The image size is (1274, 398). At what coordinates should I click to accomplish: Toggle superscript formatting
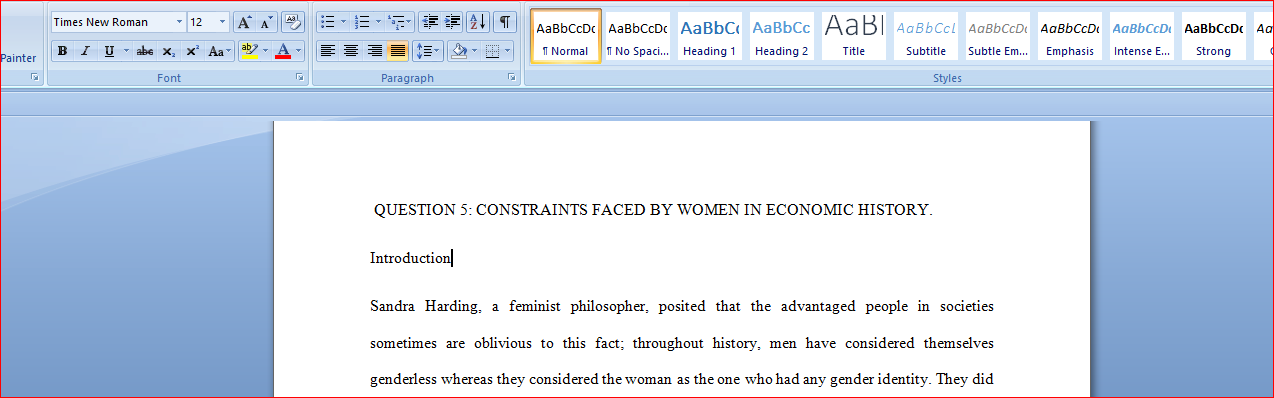(192, 50)
